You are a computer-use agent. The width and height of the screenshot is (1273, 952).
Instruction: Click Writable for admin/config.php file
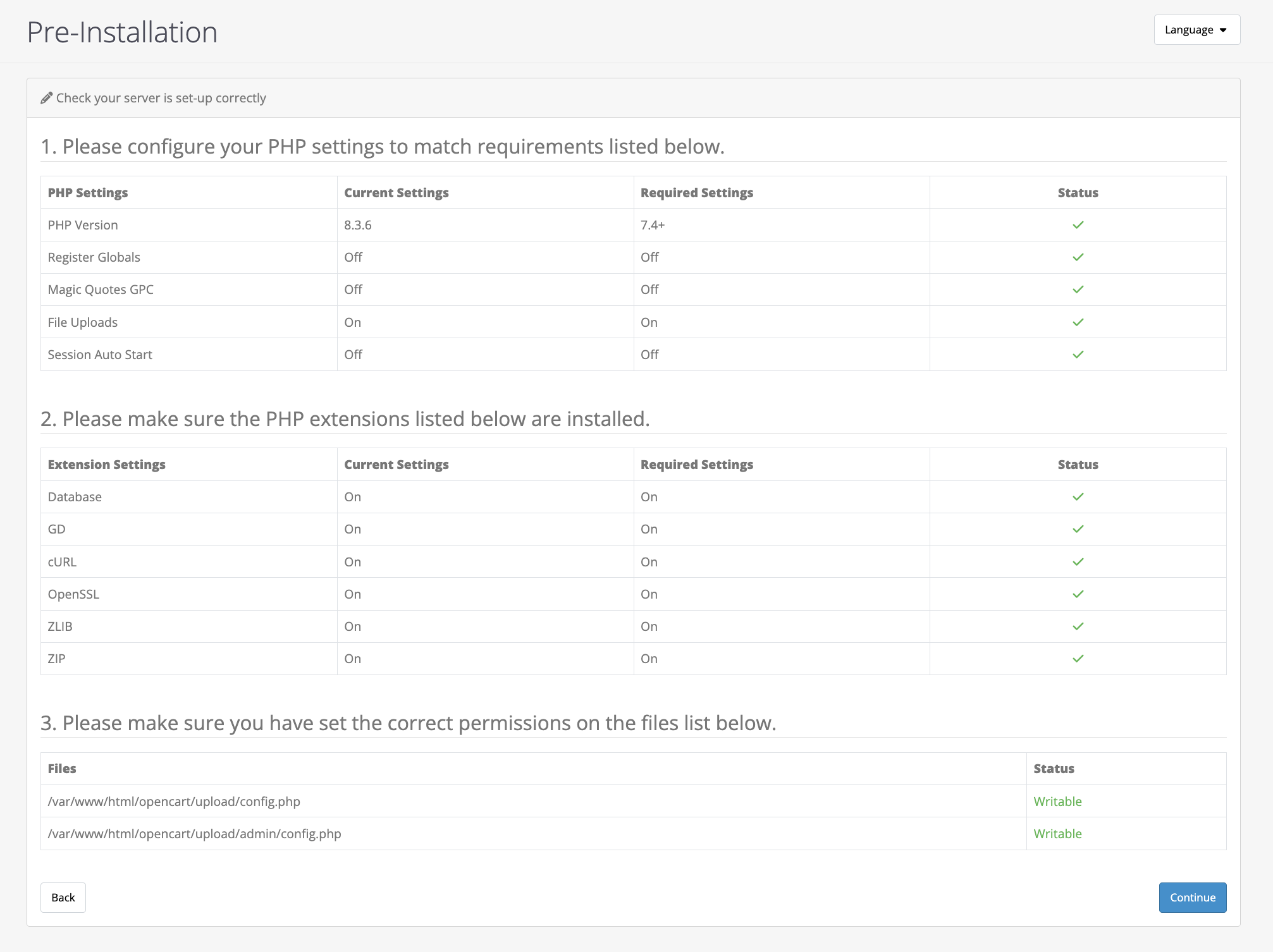(1057, 833)
